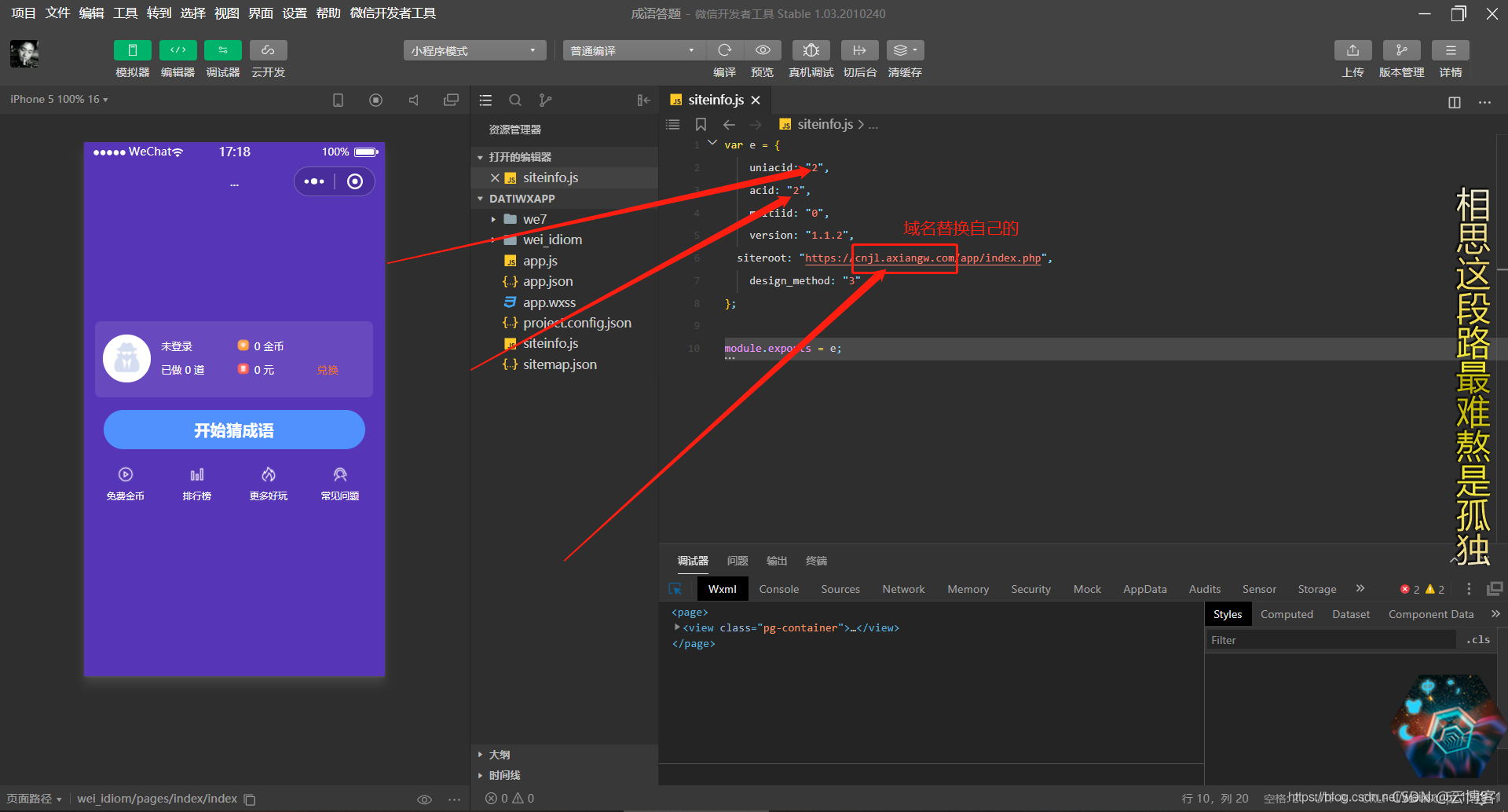This screenshot has height=812, width=1508.
Task: Toggle the simulator panel button
Action: [132, 50]
